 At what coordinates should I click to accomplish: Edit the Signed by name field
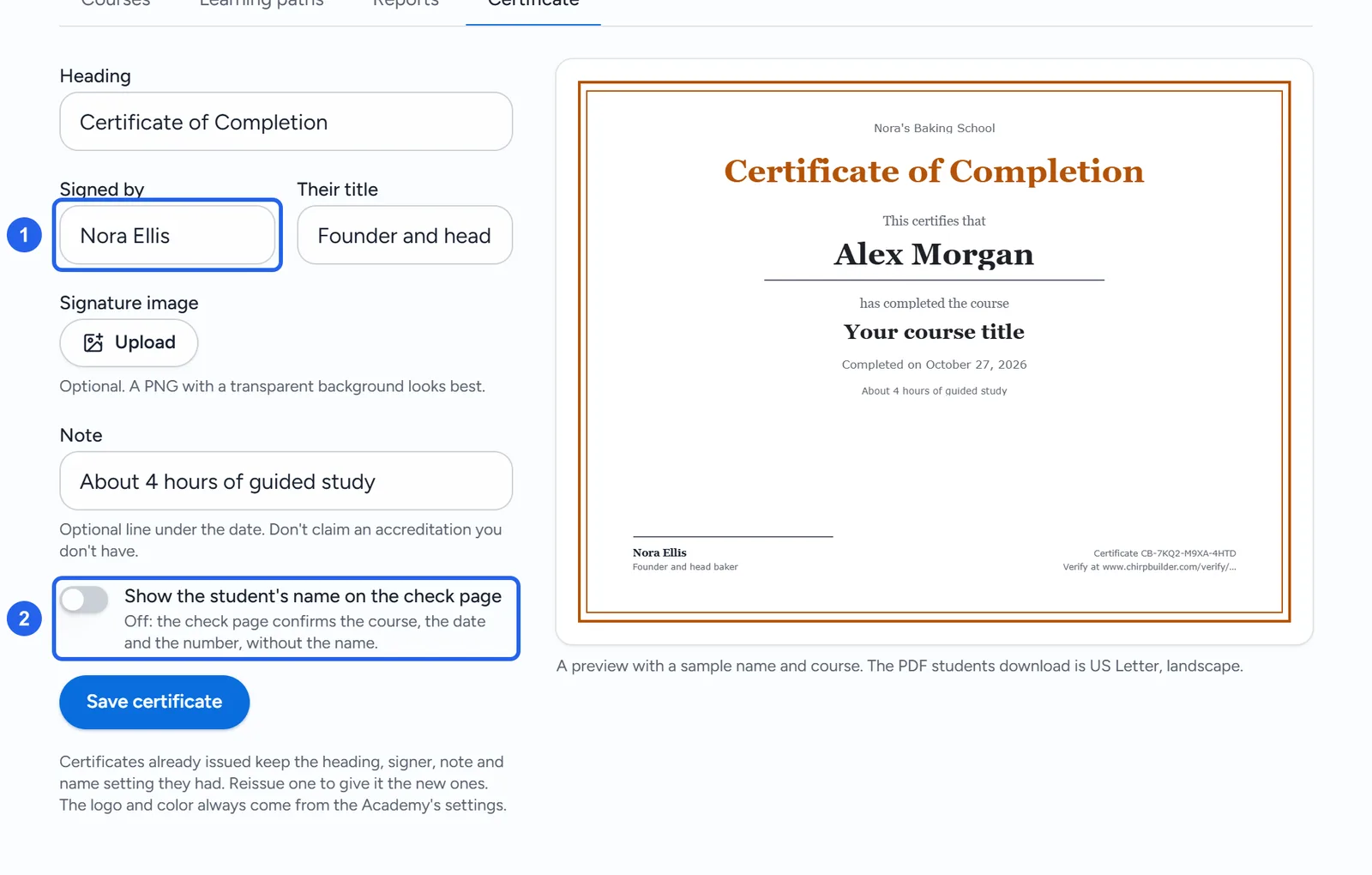[x=167, y=235]
